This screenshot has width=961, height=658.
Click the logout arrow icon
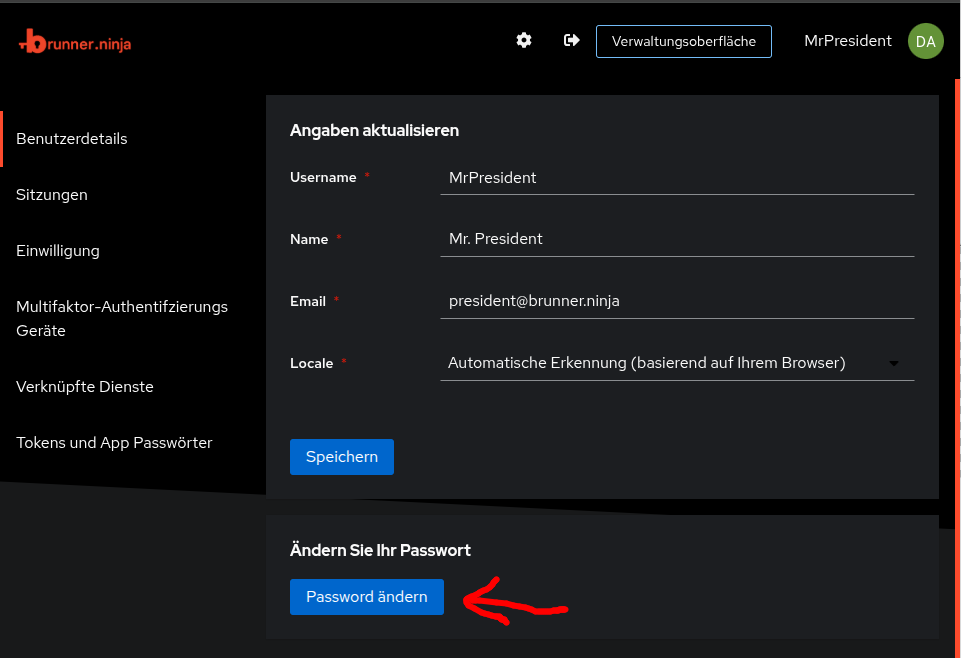click(571, 40)
